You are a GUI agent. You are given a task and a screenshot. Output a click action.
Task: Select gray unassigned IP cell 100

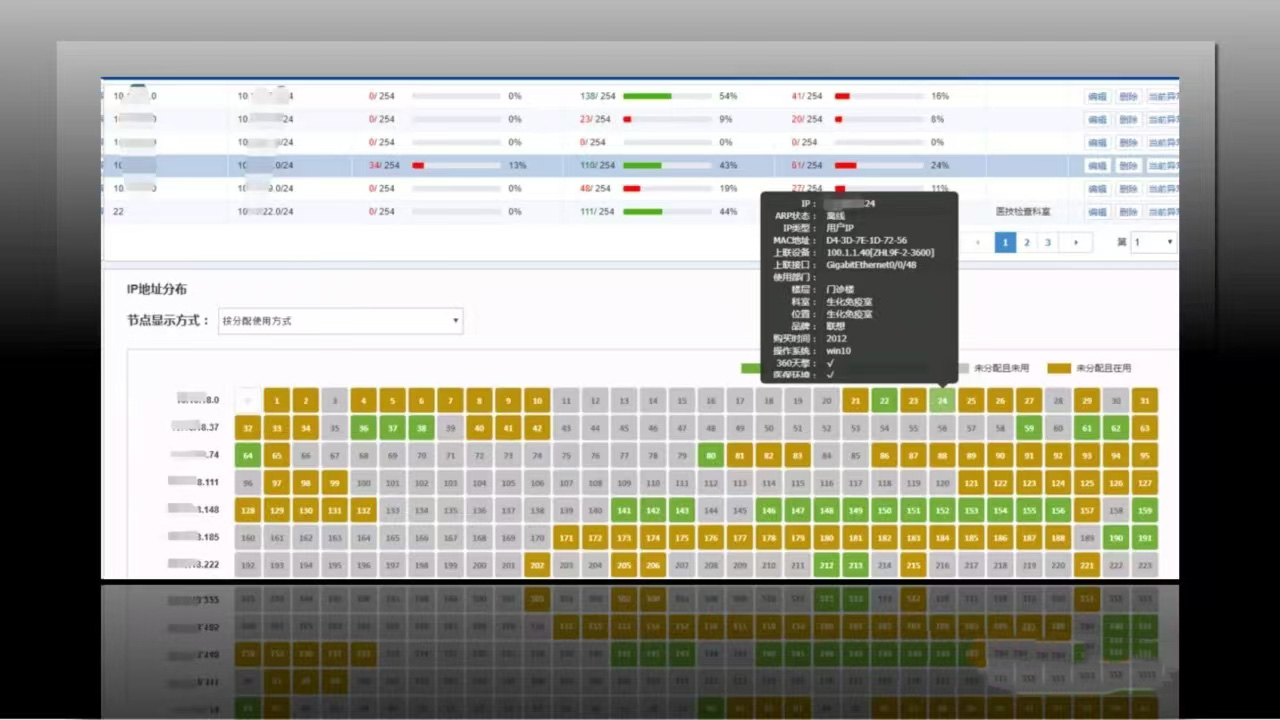pyautogui.click(x=364, y=483)
